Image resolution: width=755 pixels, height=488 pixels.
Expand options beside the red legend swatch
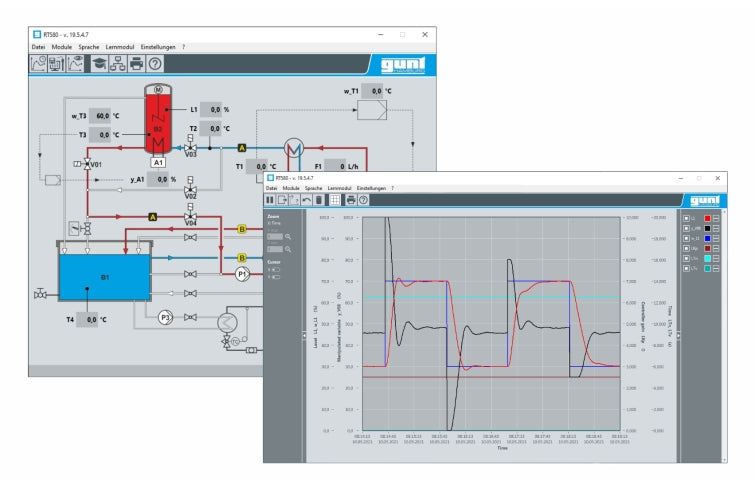[717, 217]
